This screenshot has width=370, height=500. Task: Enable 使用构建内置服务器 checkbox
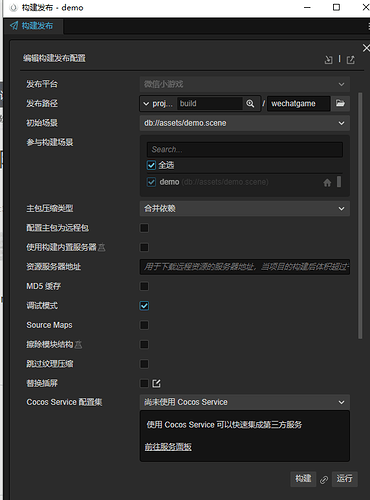(x=144, y=247)
